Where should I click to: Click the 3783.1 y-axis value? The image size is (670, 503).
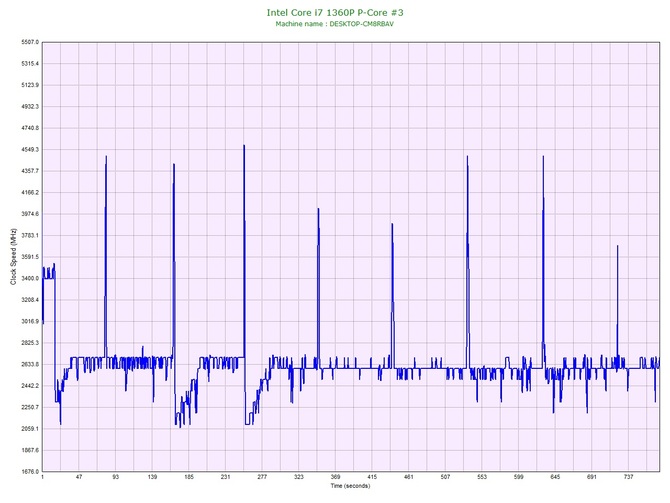tap(30, 235)
